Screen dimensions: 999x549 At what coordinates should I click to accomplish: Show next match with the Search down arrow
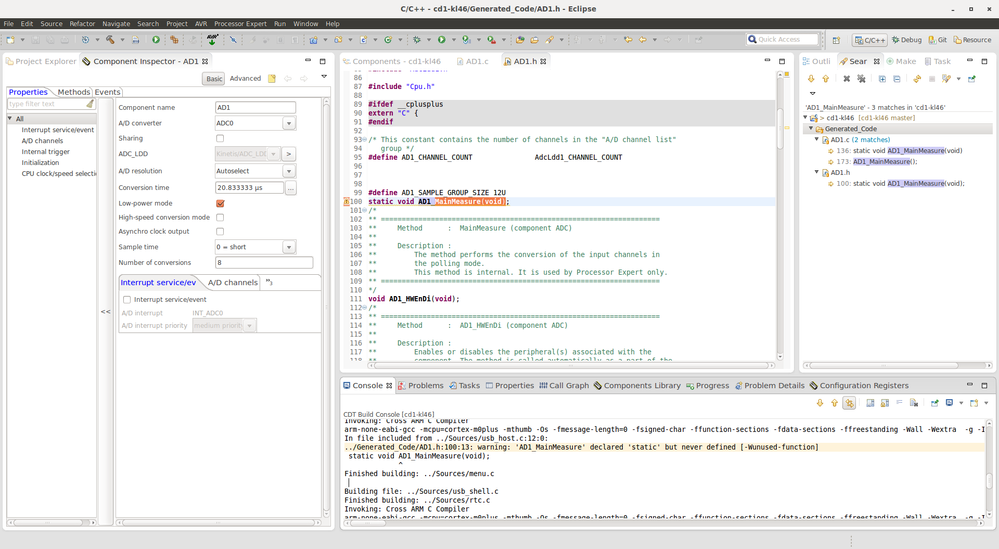pos(811,79)
